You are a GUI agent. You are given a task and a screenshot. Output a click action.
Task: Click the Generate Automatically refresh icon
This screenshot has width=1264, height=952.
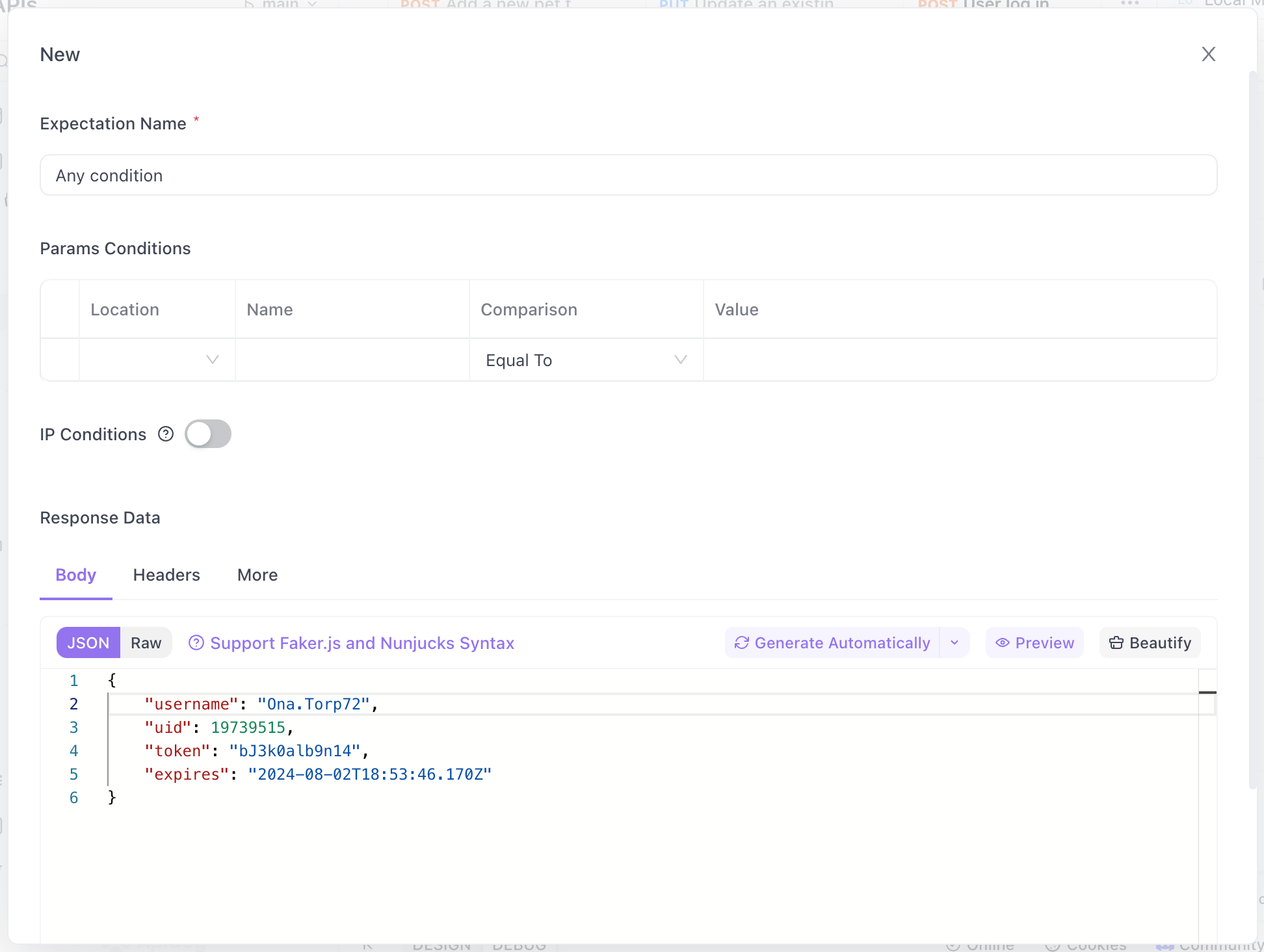click(741, 642)
